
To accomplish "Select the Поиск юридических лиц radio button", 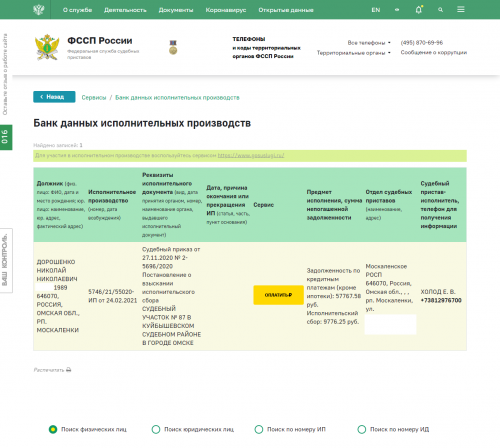I will click(156, 429).
